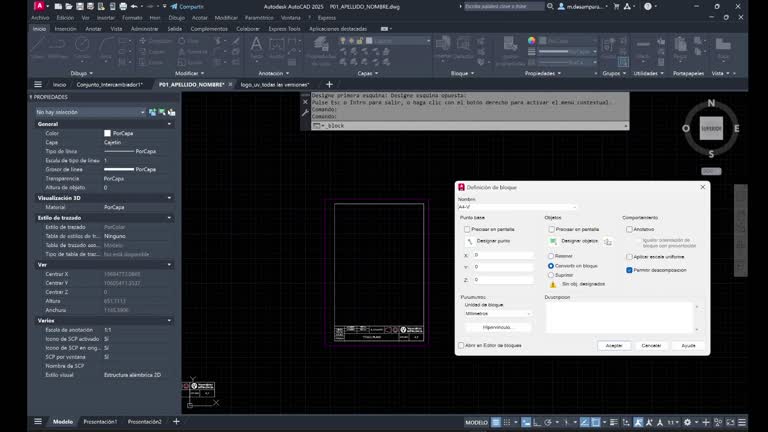Add a new layout with plus icon
The image size is (768, 432).
[x=176, y=422]
